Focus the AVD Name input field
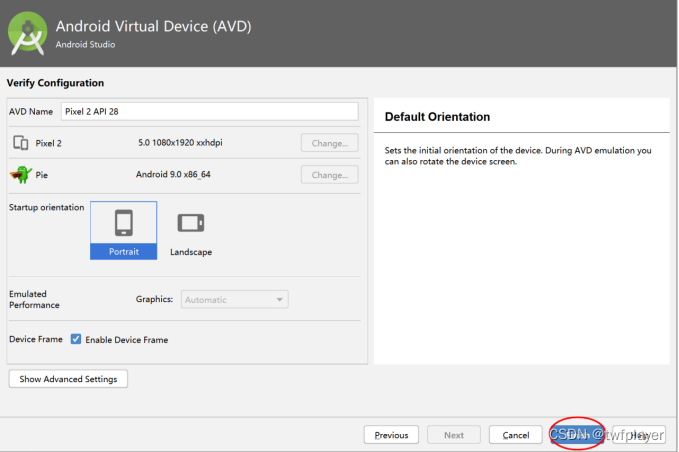The width and height of the screenshot is (679, 452). click(210, 112)
